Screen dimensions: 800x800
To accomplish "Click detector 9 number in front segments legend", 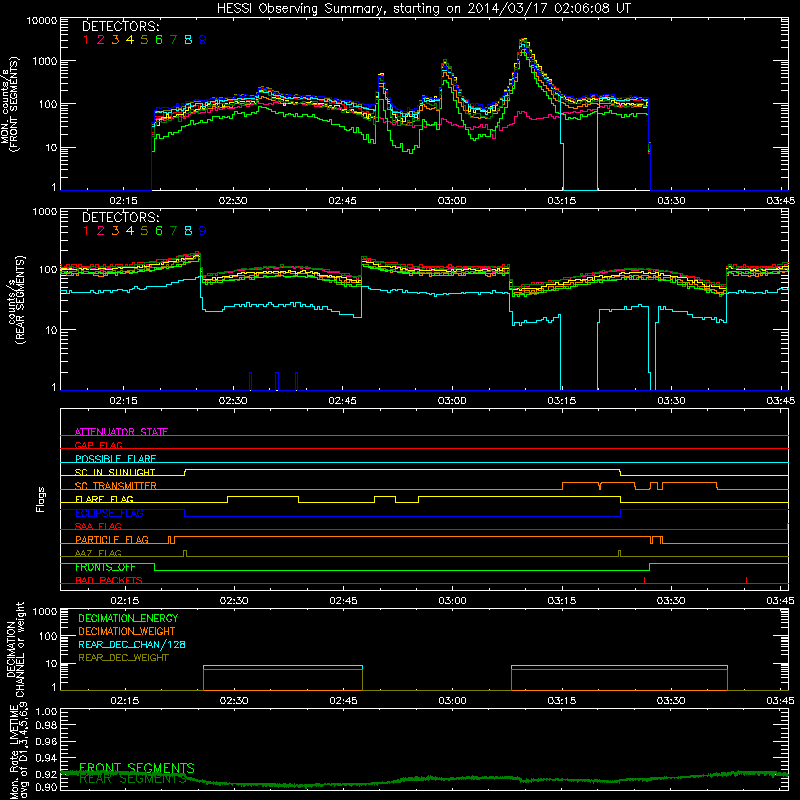I will coord(203,40).
